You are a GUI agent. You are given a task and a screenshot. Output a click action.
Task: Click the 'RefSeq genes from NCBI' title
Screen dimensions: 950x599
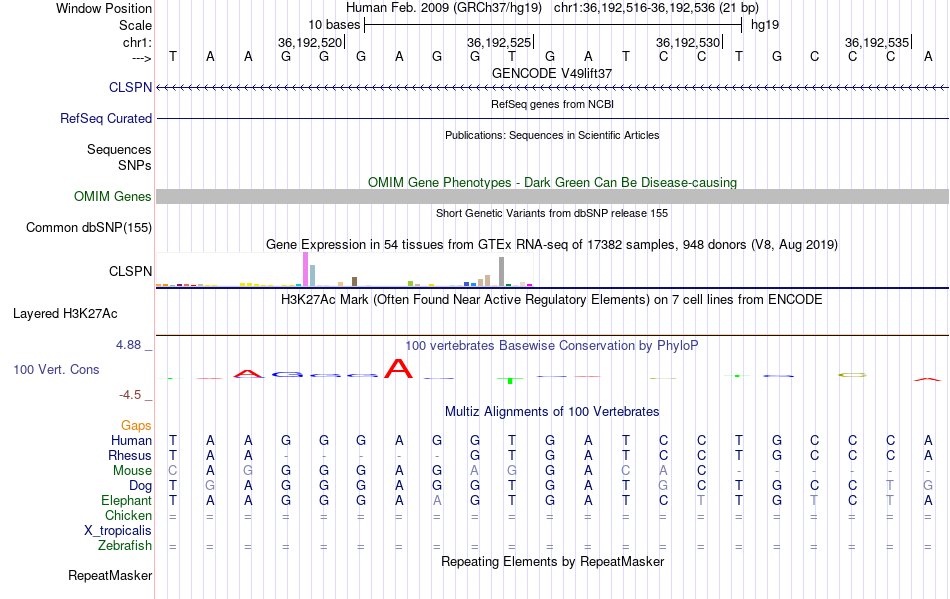tap(552, 104)
